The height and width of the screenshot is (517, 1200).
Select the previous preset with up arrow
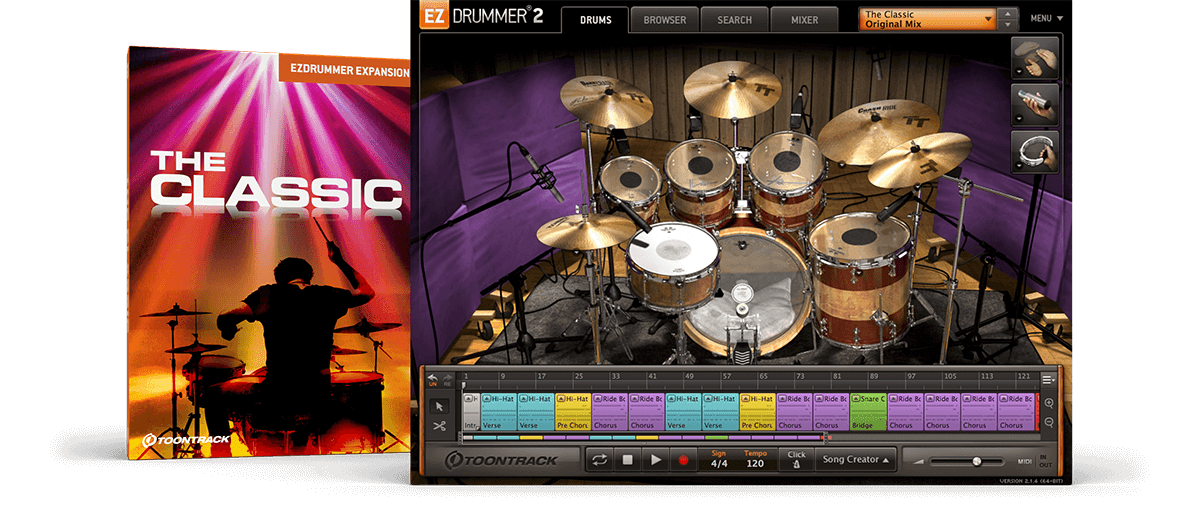pos(1008,14)
